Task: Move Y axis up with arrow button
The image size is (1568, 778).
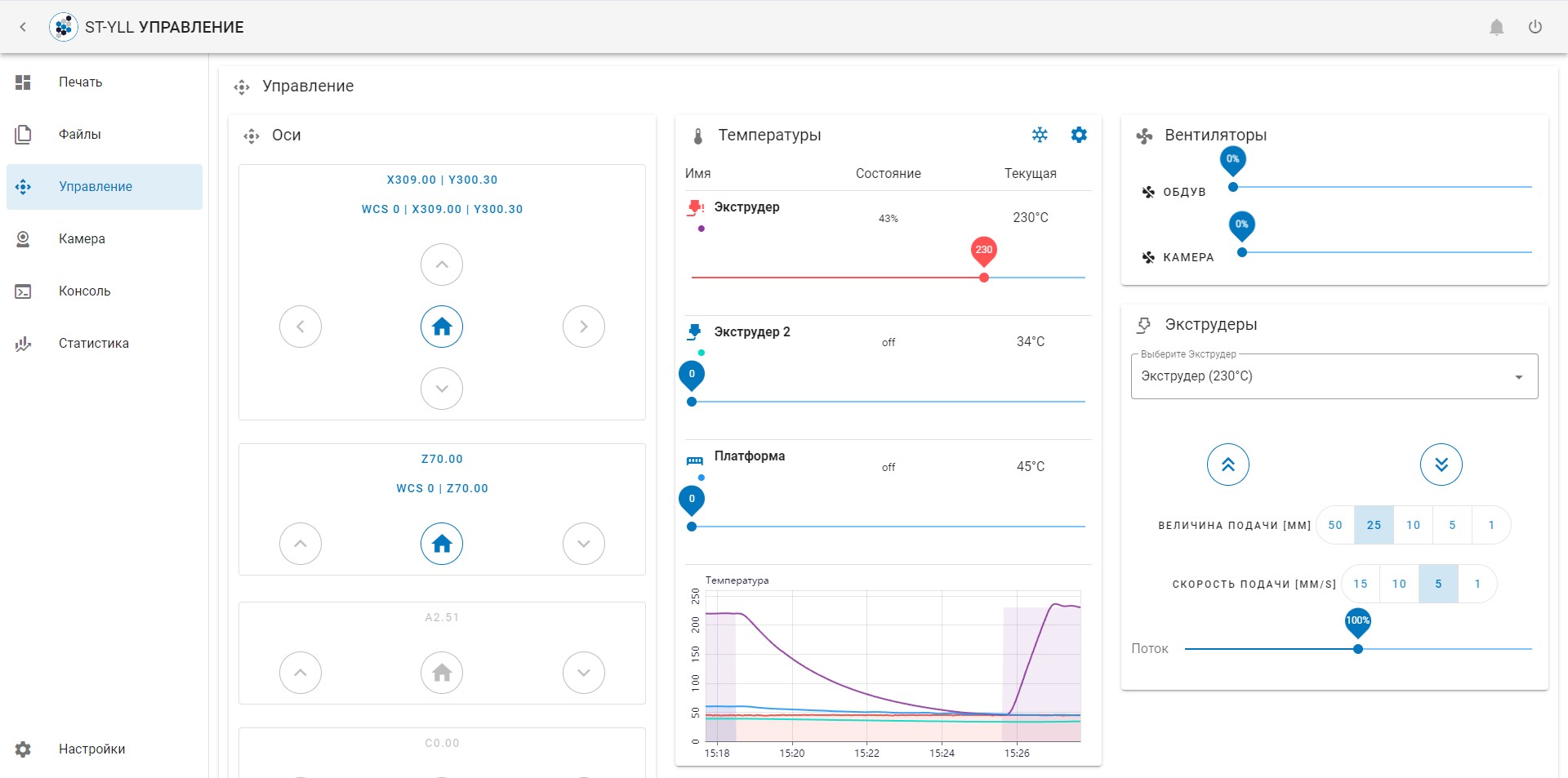Action: [442, 265]
